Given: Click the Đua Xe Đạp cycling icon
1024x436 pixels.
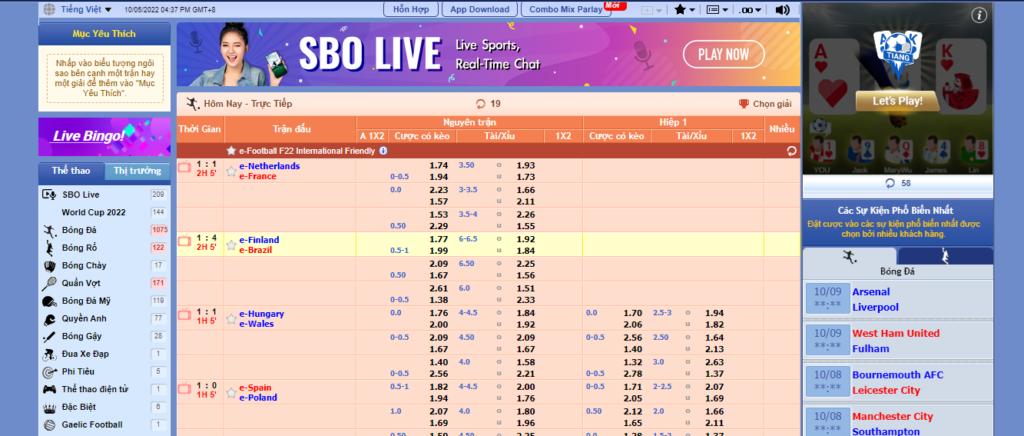Looking at the screenshot, I should pos(50,354).
